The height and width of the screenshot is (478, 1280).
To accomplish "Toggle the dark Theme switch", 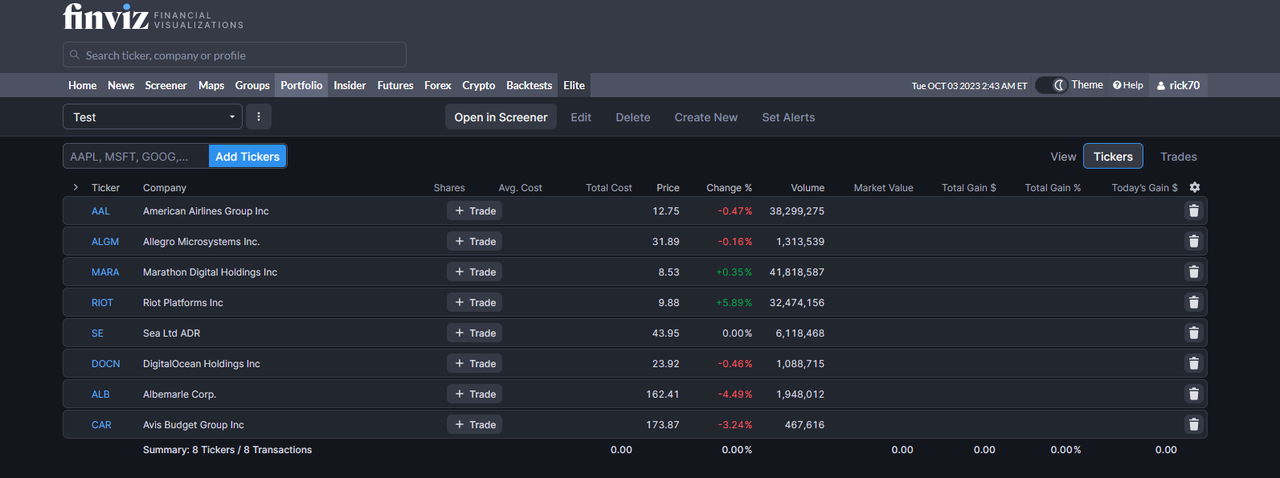I will tap(1051, 86).
